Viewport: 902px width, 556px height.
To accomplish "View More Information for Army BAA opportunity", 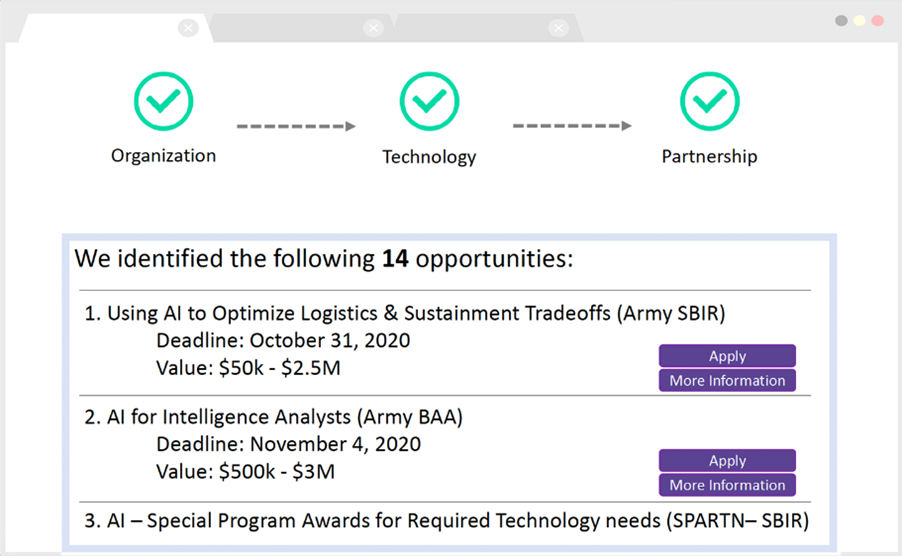I will 727,485.
